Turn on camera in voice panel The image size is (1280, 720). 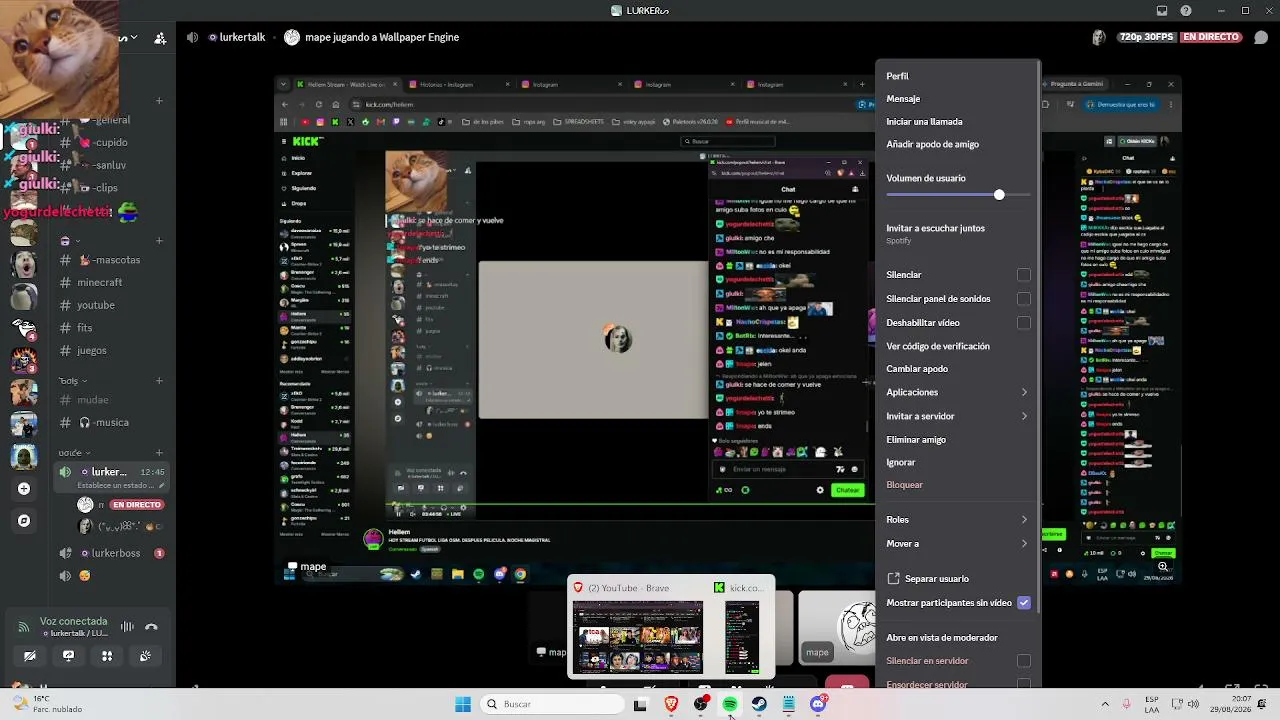(x=30, y=656)
